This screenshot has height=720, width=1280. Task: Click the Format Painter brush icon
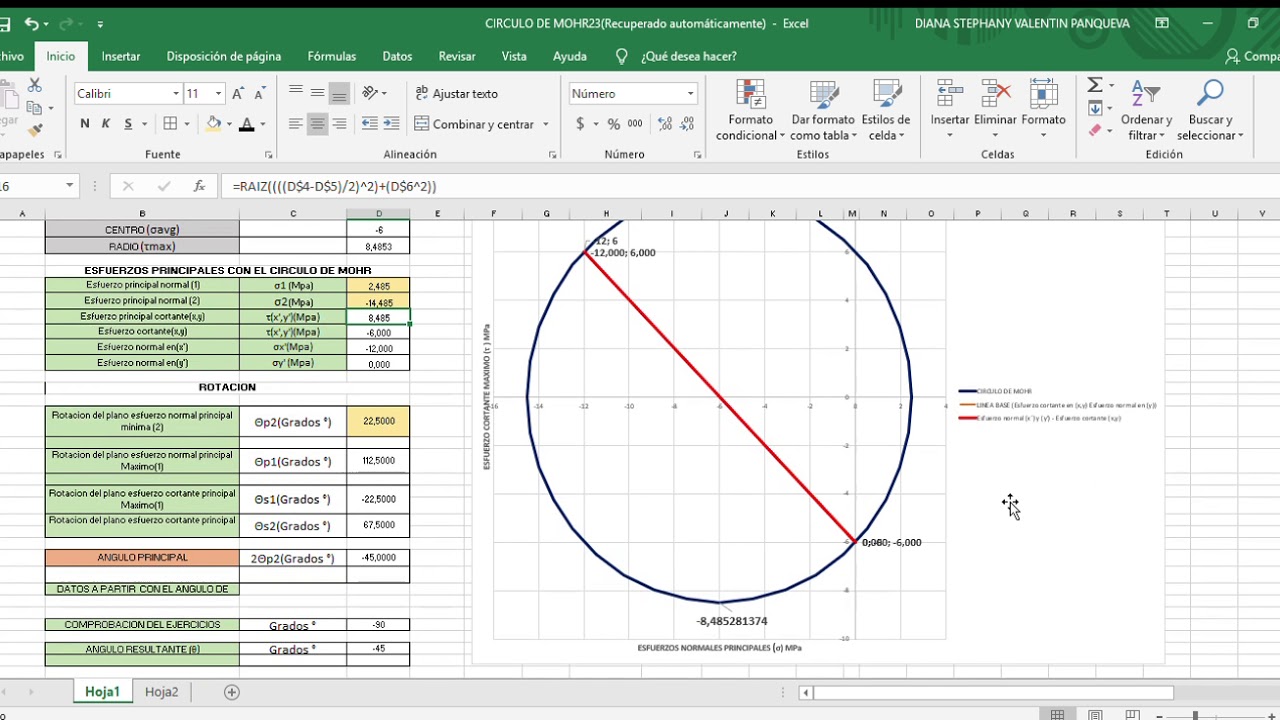click(35, 130)
